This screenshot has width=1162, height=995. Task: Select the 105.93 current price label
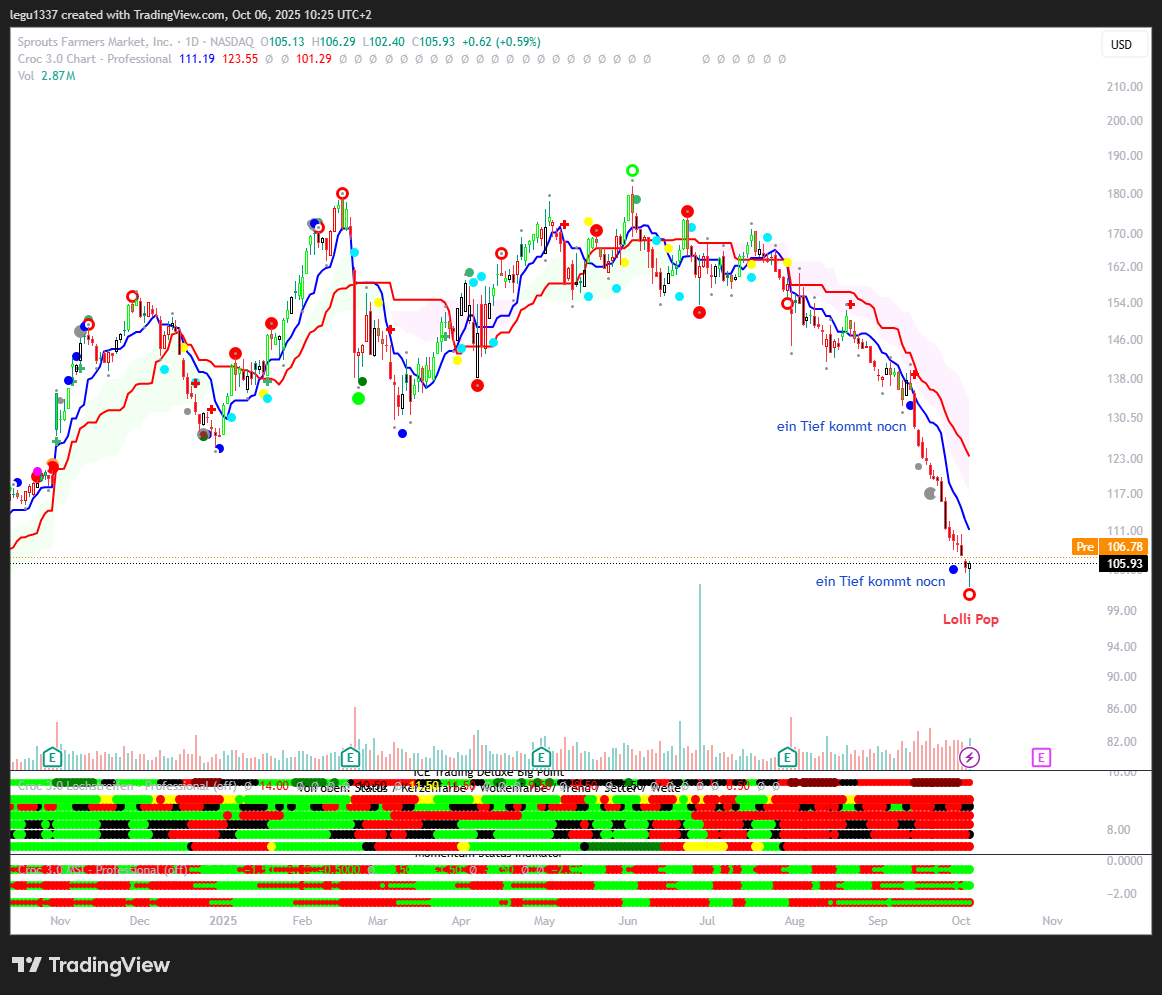1124,564
